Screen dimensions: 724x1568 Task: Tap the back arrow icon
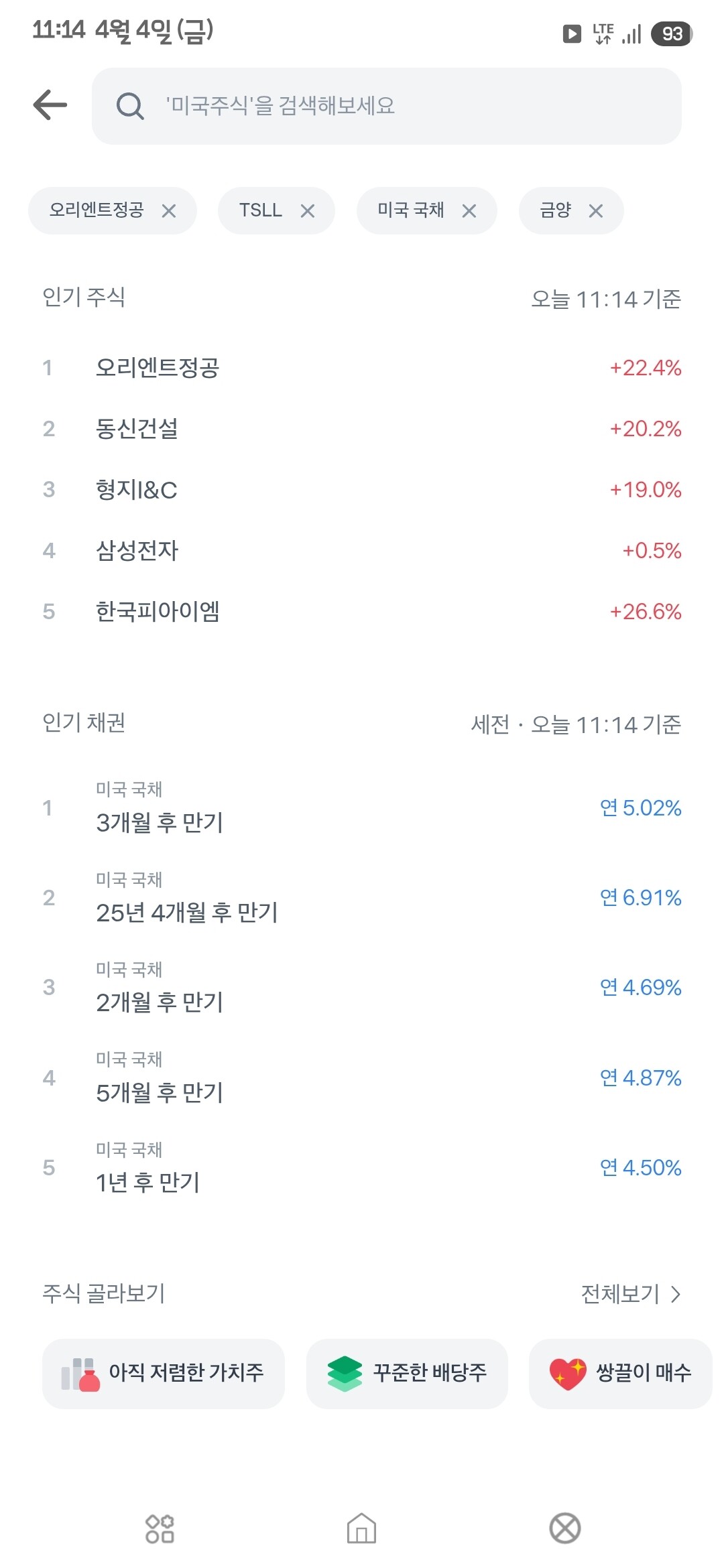(x=50, y=105)
